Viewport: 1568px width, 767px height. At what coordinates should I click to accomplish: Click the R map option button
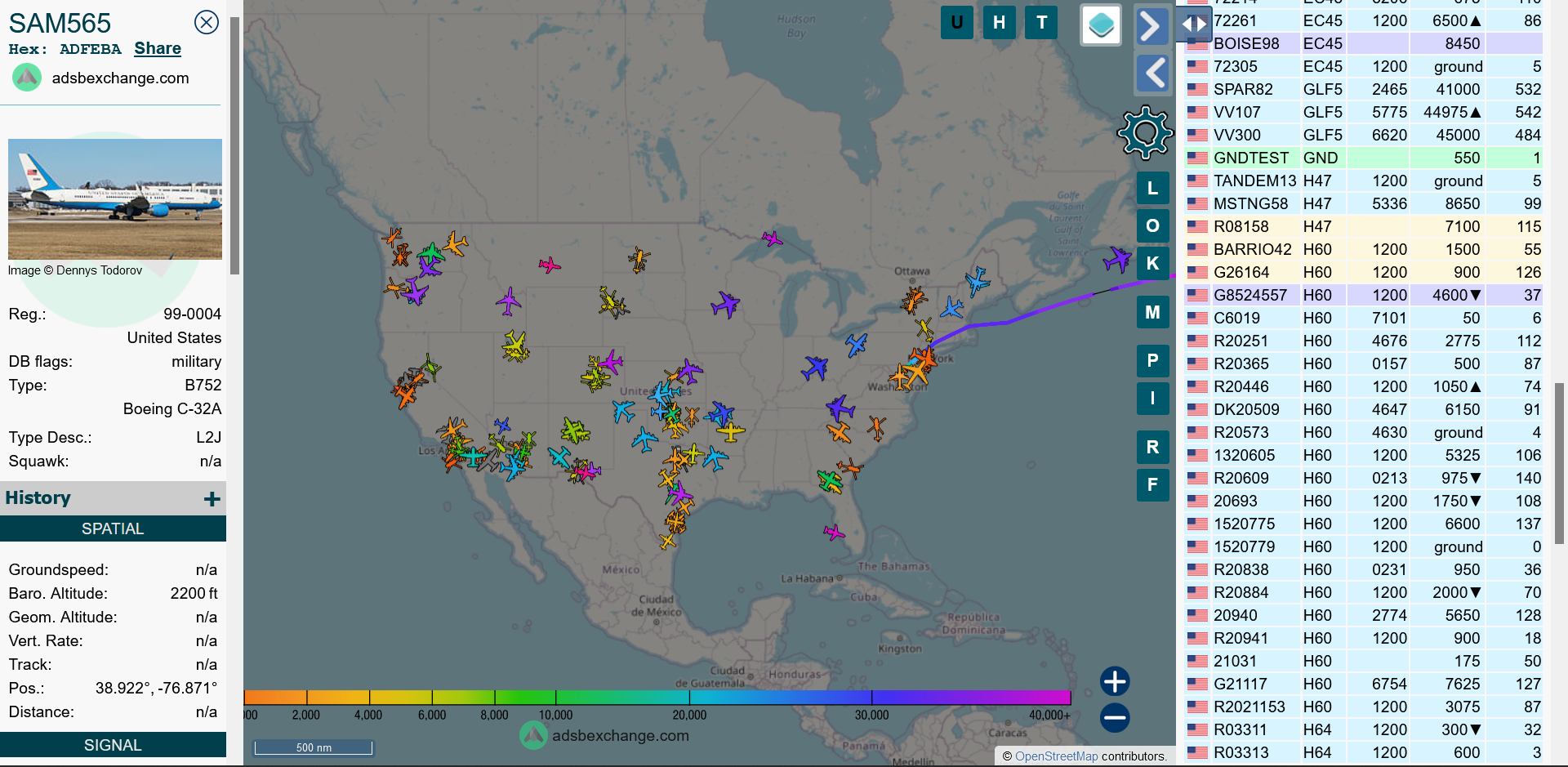click(1152, 447)
